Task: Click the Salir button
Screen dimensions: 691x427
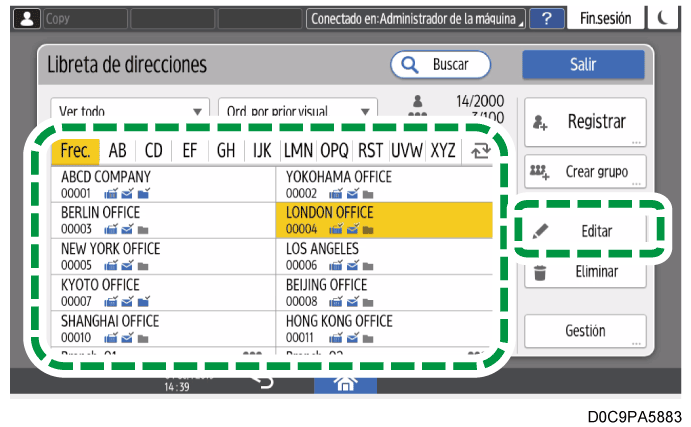Action: point(583,65)
